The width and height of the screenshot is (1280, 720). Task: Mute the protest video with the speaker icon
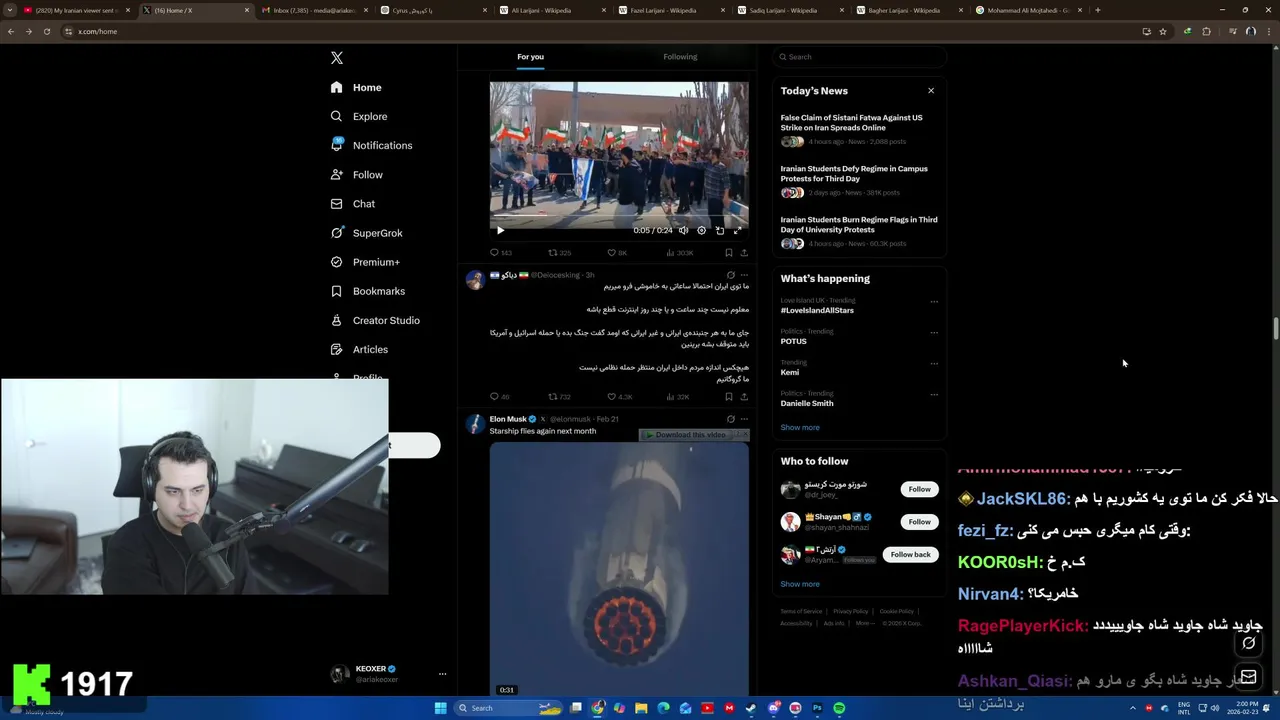pyautogui.click(x=684, y=230)
